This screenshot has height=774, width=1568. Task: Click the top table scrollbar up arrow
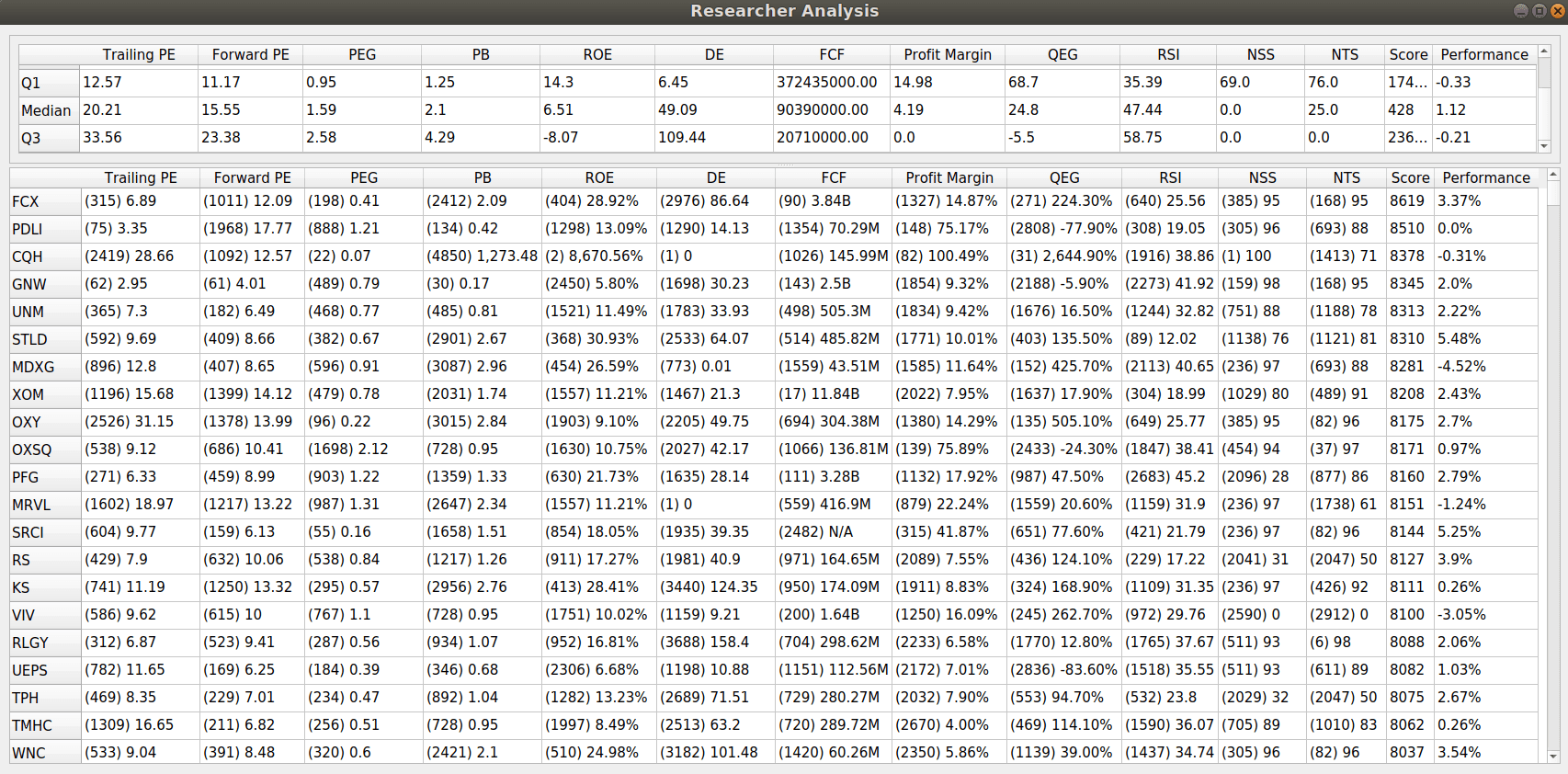coord(1544,51)
